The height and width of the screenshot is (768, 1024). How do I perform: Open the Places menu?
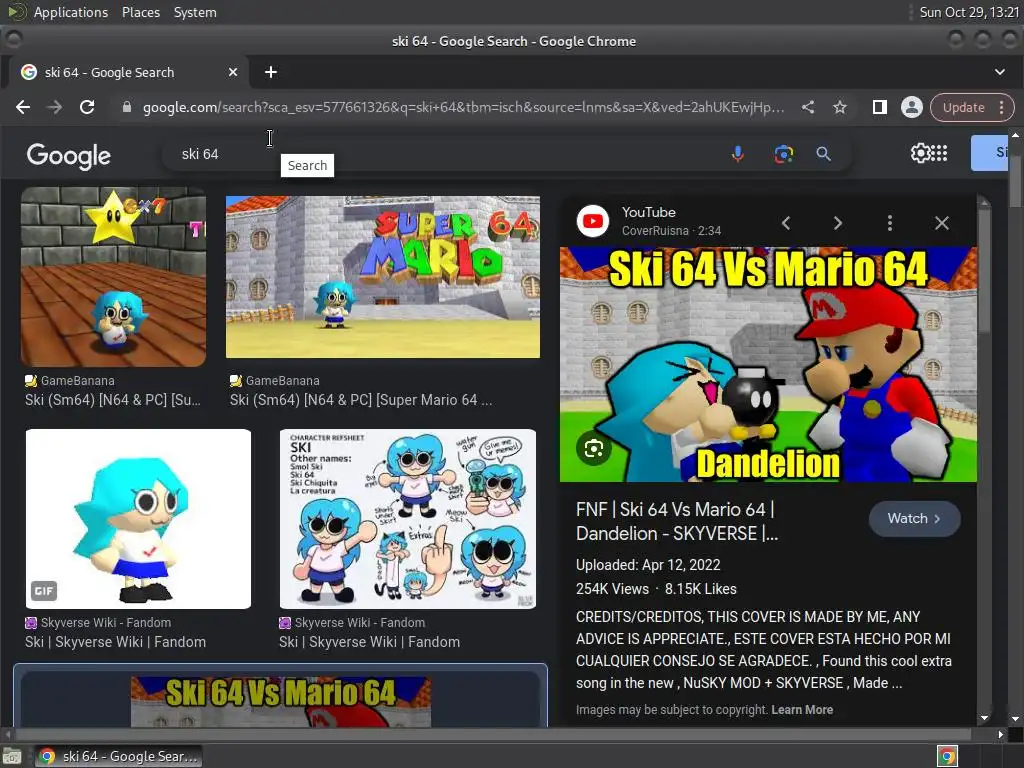(x=140, y=12)
